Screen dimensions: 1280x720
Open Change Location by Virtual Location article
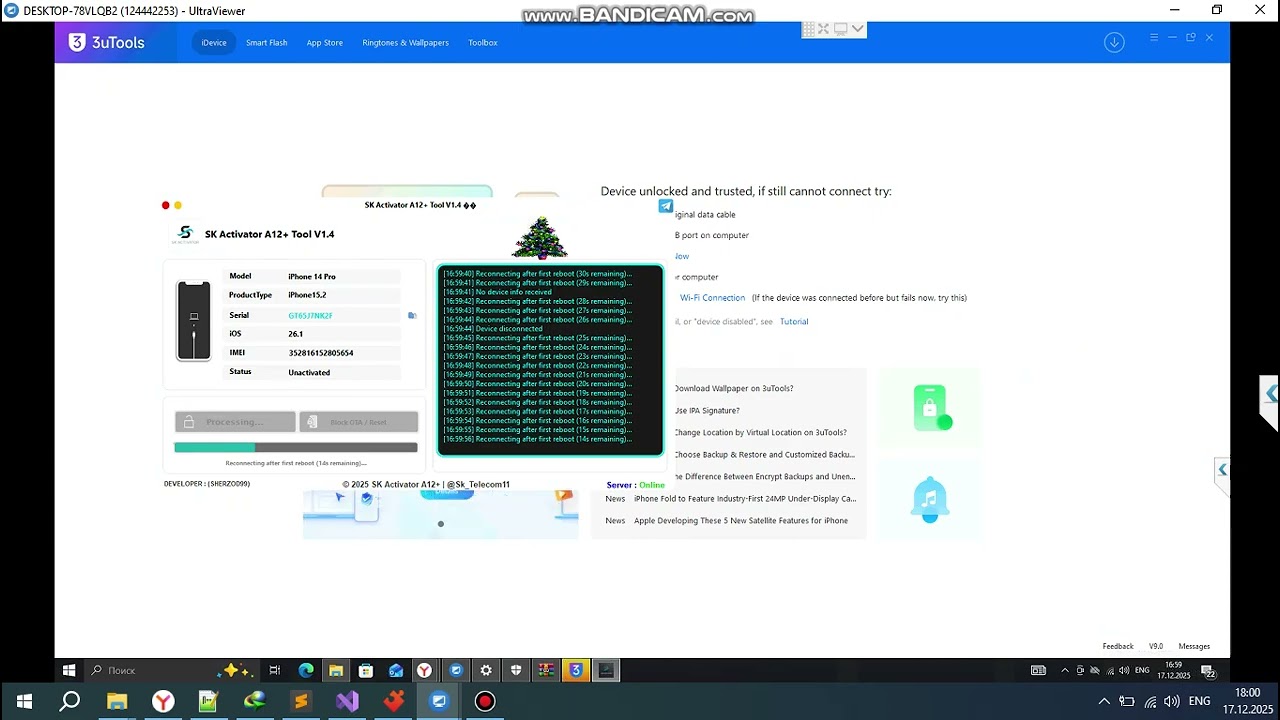pos(760,433)
